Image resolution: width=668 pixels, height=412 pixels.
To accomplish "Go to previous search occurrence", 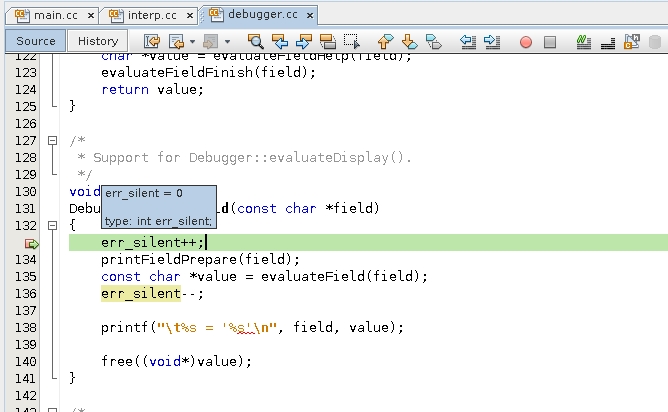I will (280, 41).
